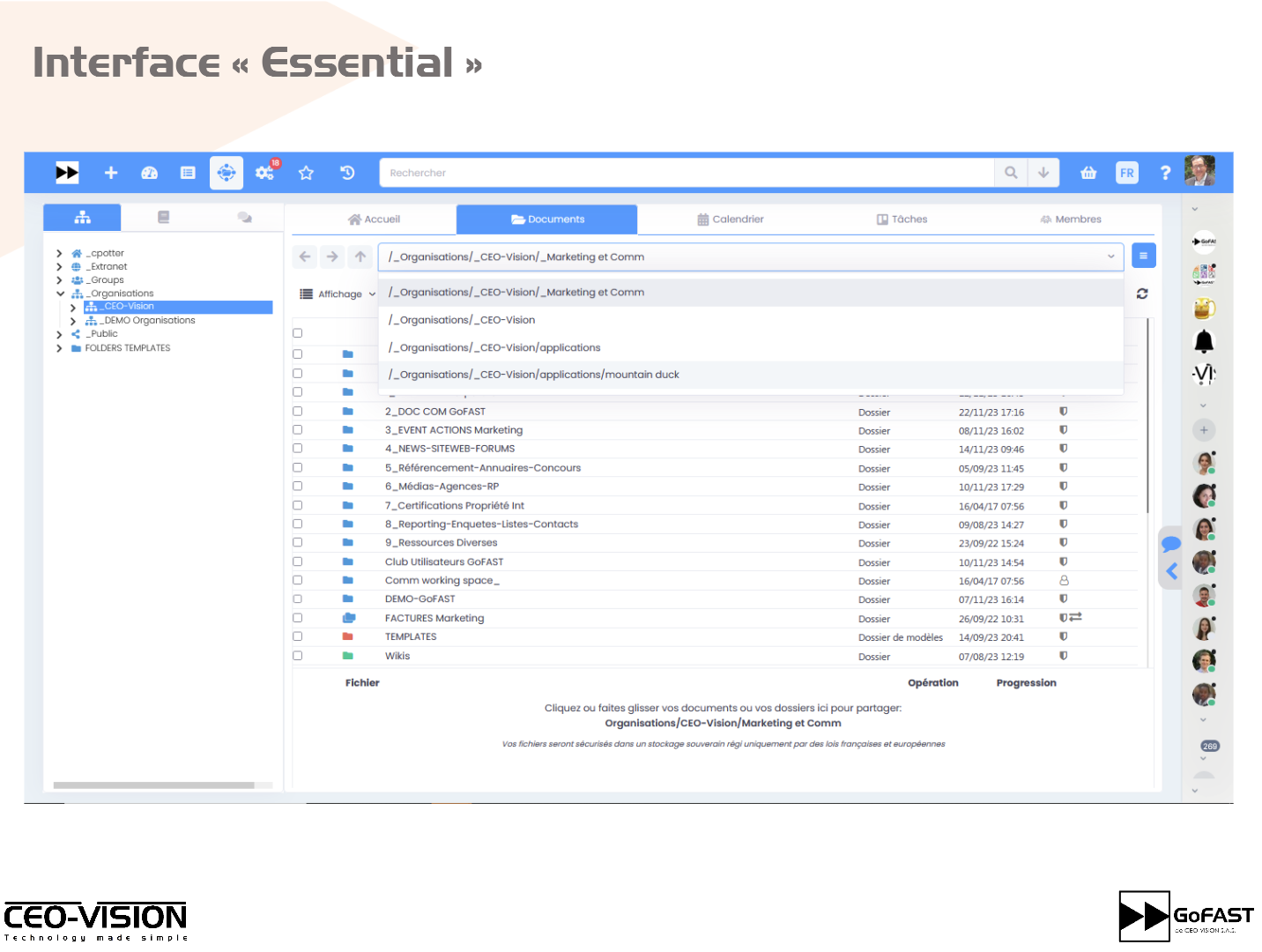Choose path _CEO-Vision/applications/mountain duck
Screen dimensions: 1262x952
pos(534,375)
